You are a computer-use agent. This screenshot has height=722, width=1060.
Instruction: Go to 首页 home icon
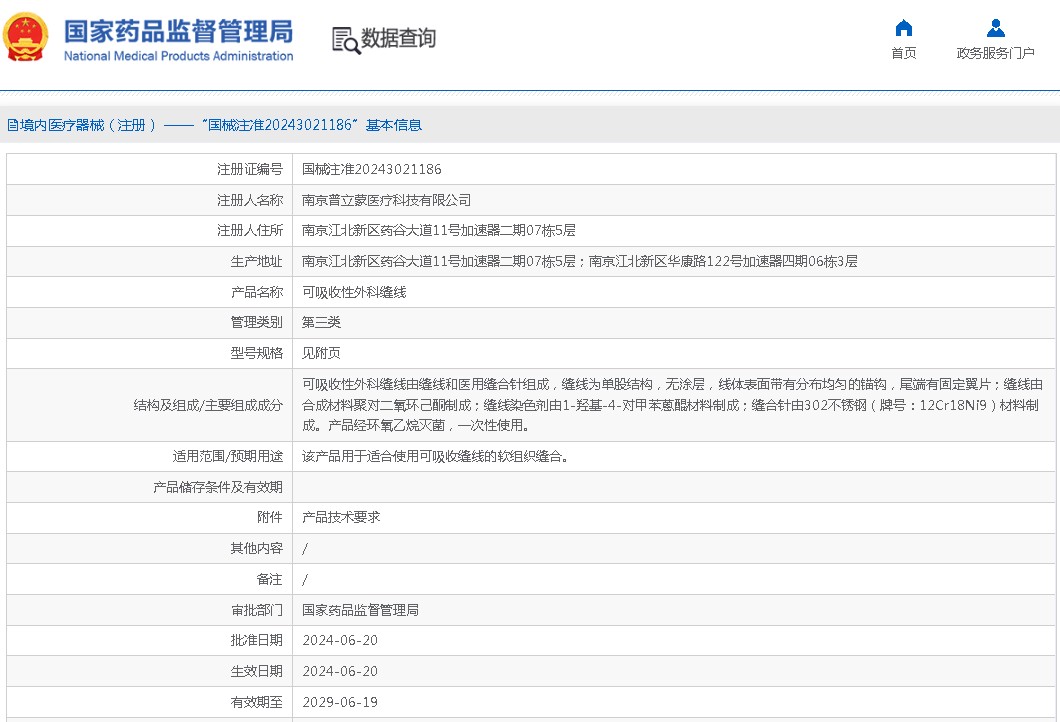click(x=903, y=28)
